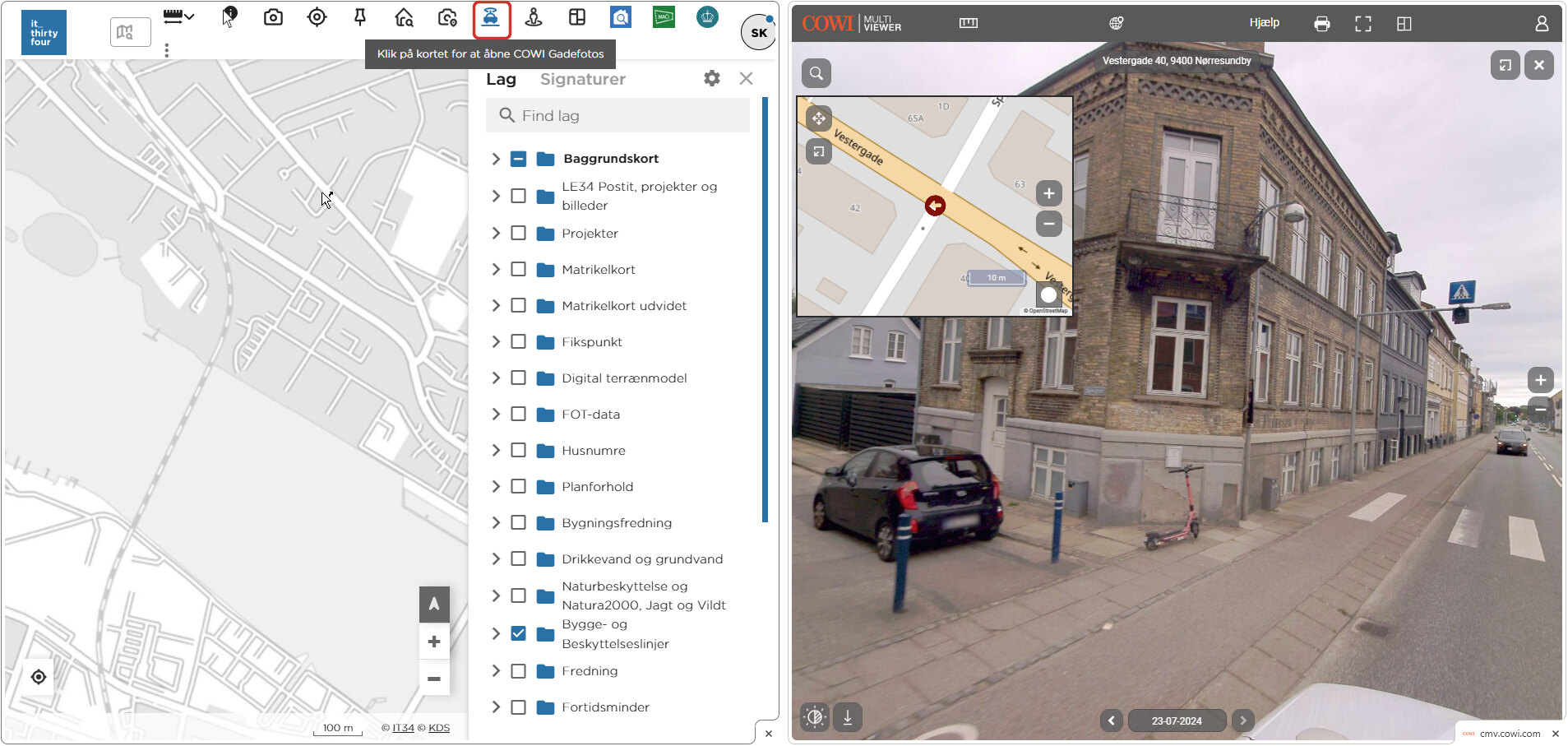This screenshot has height=746, width=1568.
Task: Check the Husnumre layer checkbox
Action: tap(518, 450)
